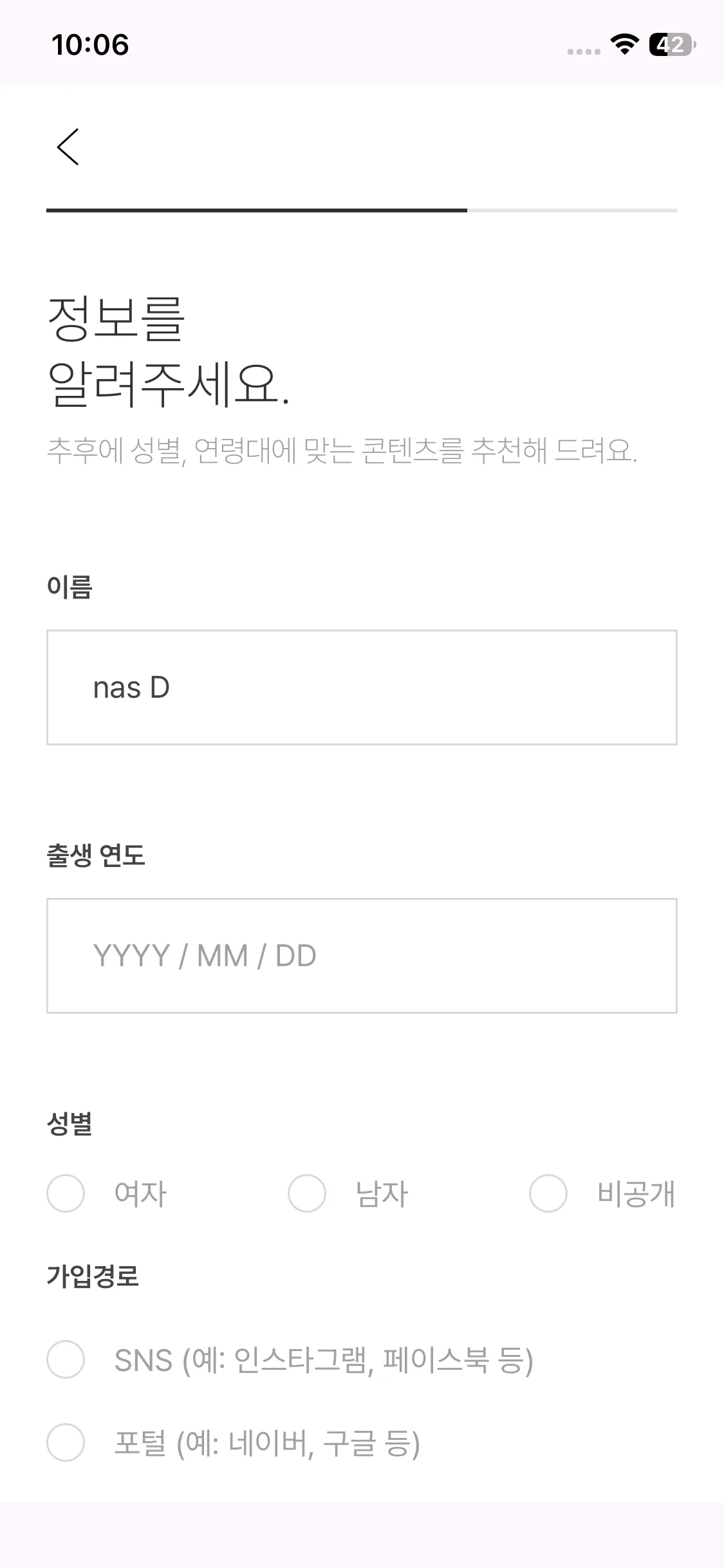This screenshot has height=1568, width=724.
Task: Click the 이름 field label
Action: point(70,587)
